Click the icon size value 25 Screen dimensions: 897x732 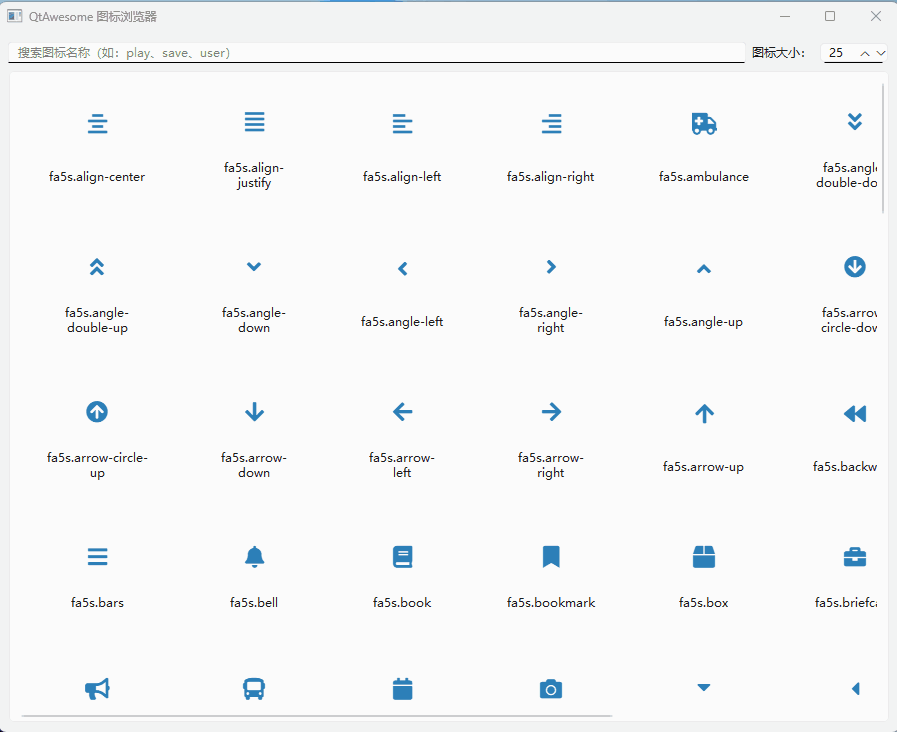pyautogui.click(x=836, y=53)
